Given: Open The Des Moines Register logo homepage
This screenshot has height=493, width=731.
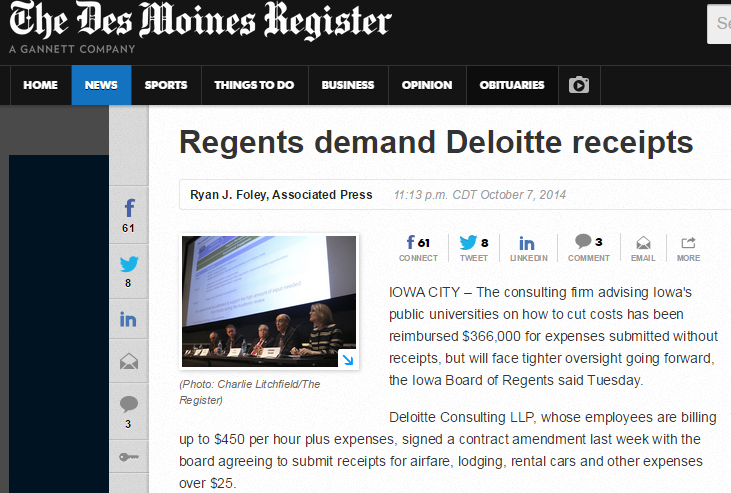Looking at the screenshot, I should pos(200,21).
